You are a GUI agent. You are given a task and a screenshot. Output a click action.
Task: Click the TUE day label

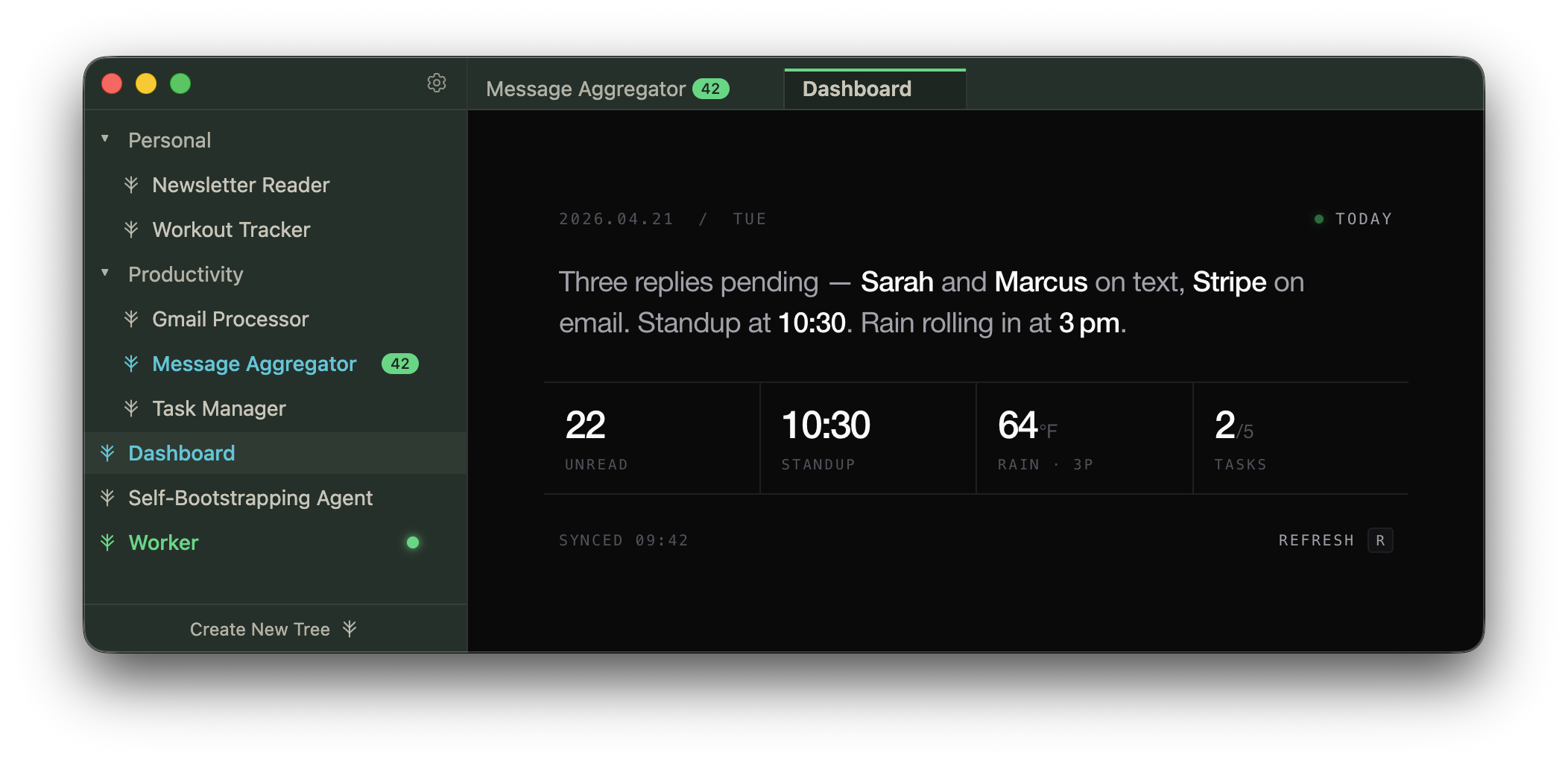tap(750, 219)
